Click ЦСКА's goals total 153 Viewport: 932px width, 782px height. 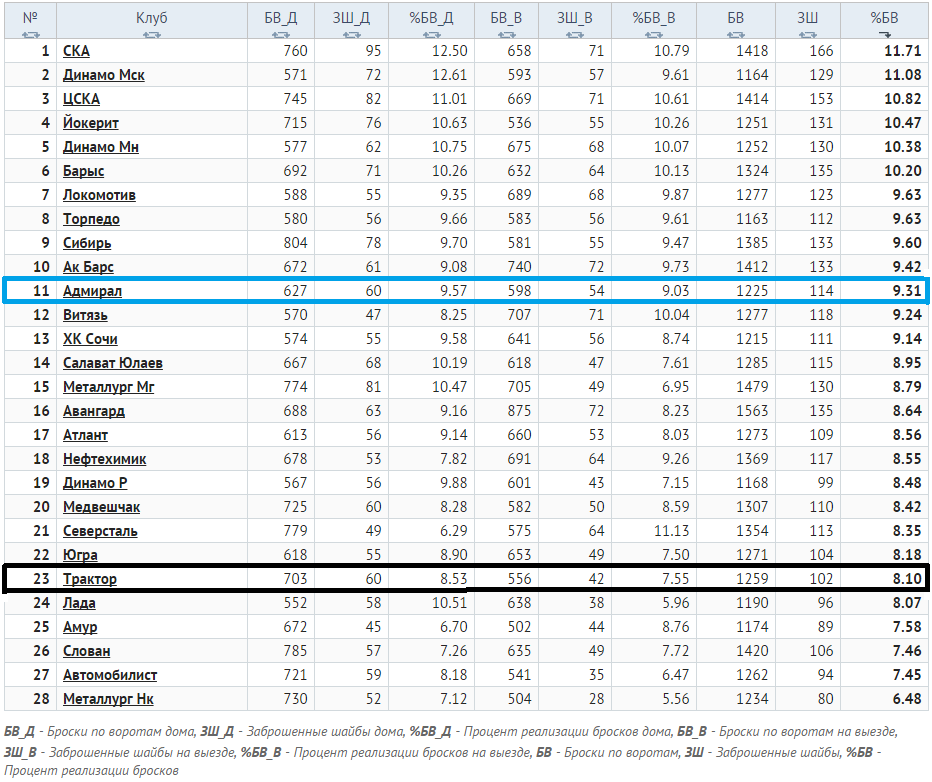pyautogui.click(x=821, y=99)
